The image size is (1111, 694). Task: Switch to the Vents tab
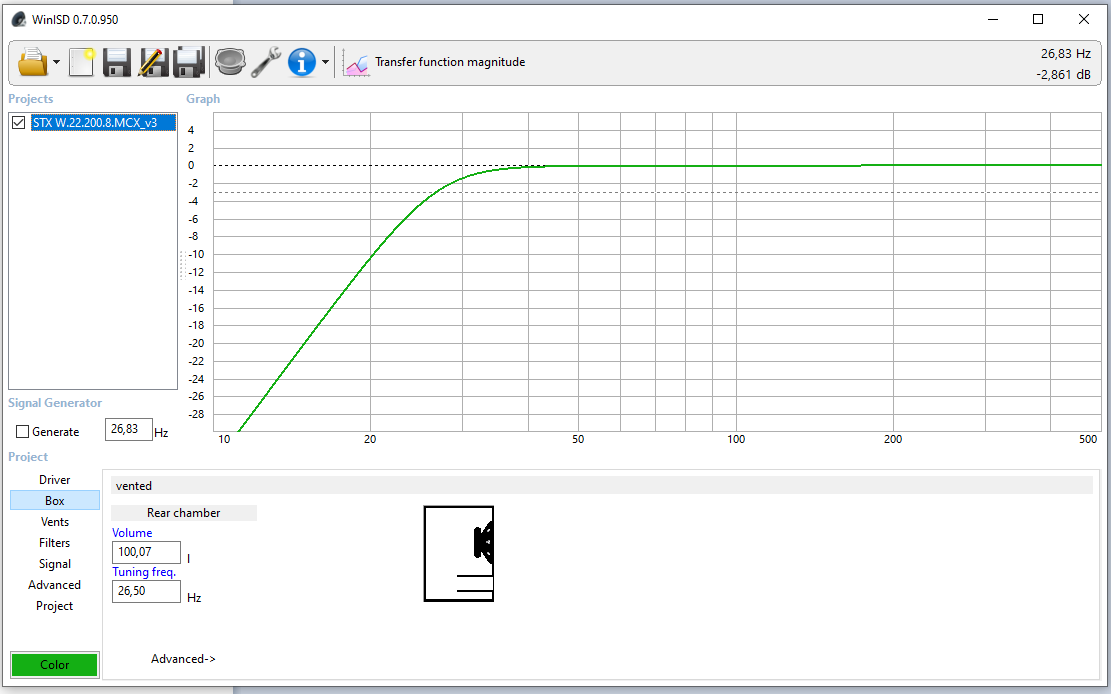point(55,522)
